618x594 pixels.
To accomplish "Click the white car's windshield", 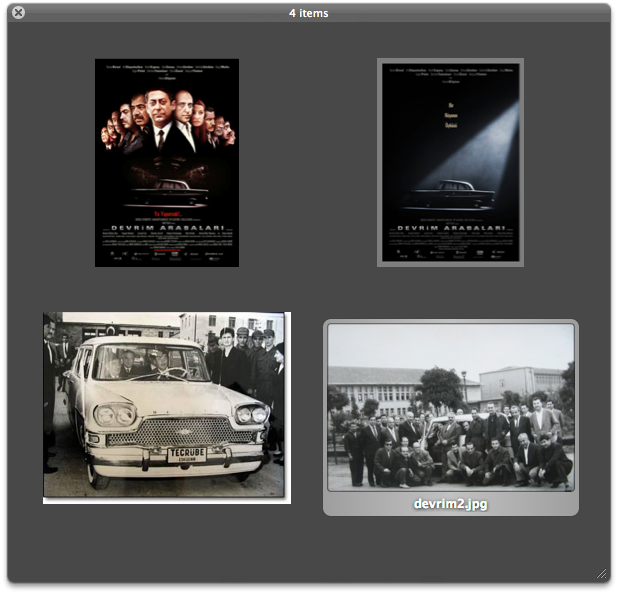I will tap(150, 362).
